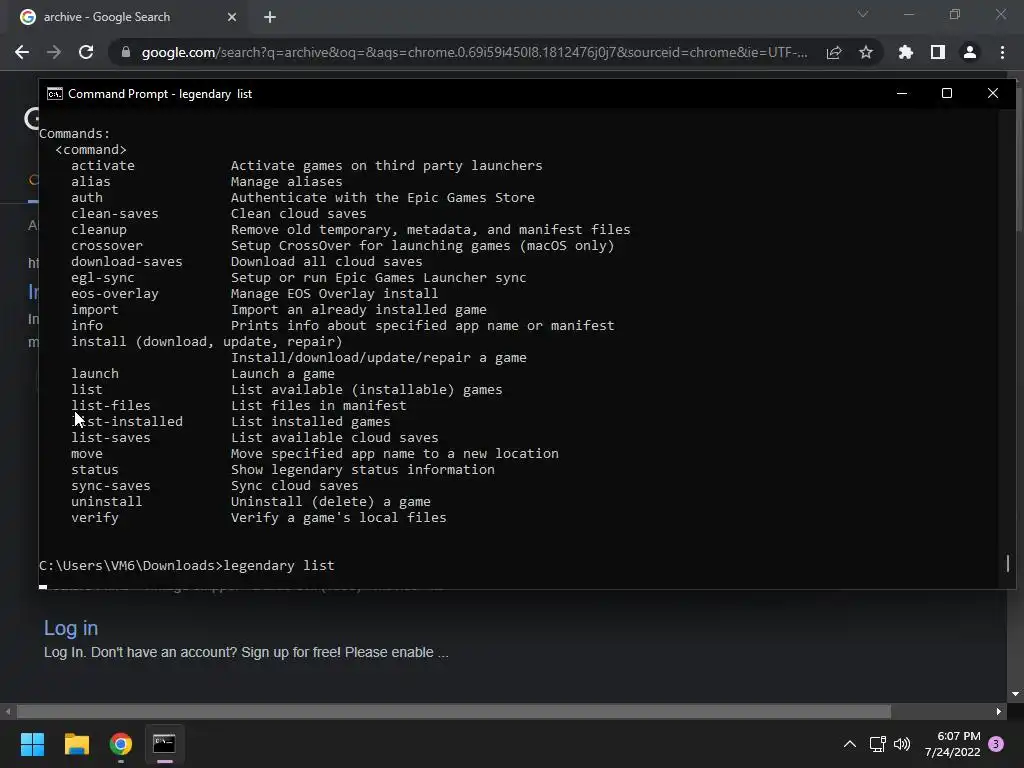Click 'Show legendary status information' text
The width and height of the screenshot is (1024, 768).
point(362,470)
